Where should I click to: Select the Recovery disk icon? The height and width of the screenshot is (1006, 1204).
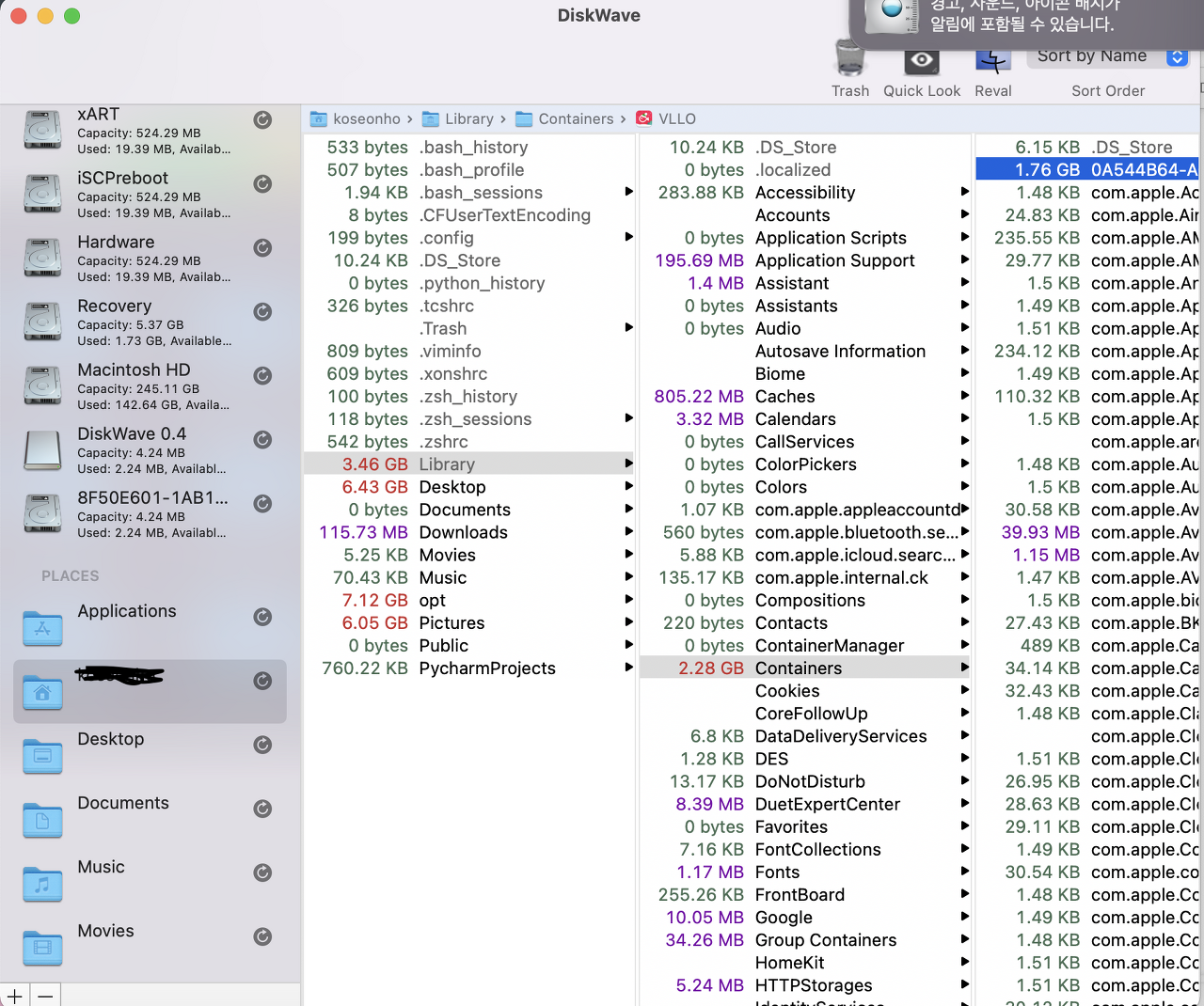tap(43, 322)
